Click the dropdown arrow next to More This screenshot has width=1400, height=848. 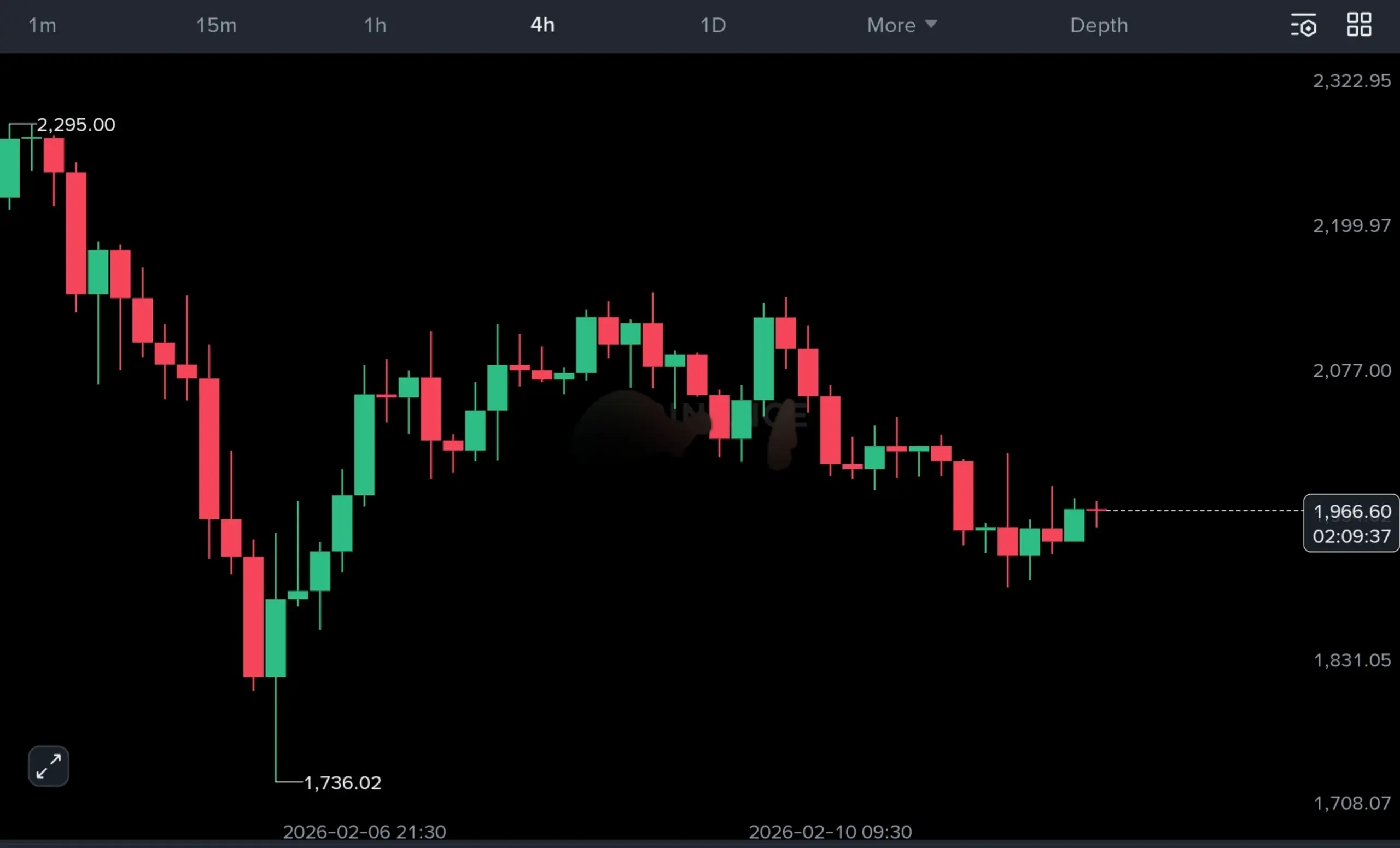pyautogui.click(x=931, y=24)
